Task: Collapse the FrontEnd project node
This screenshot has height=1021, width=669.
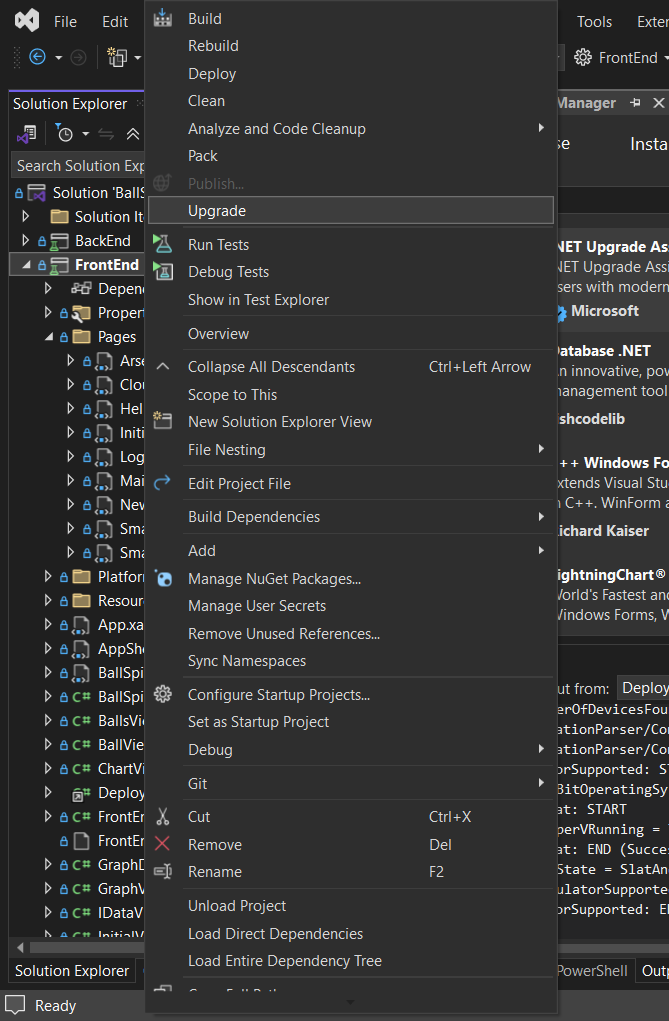Action: [x=27, y=265]
